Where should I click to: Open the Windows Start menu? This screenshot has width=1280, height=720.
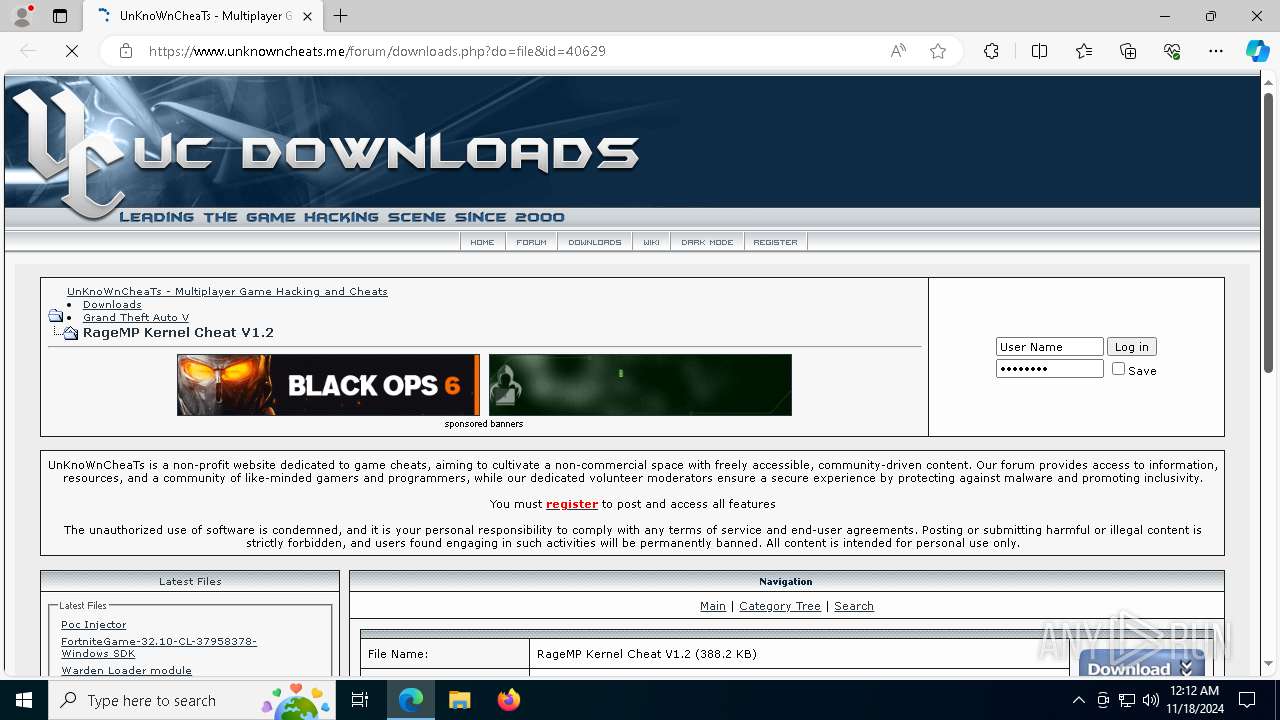point(24,700)
